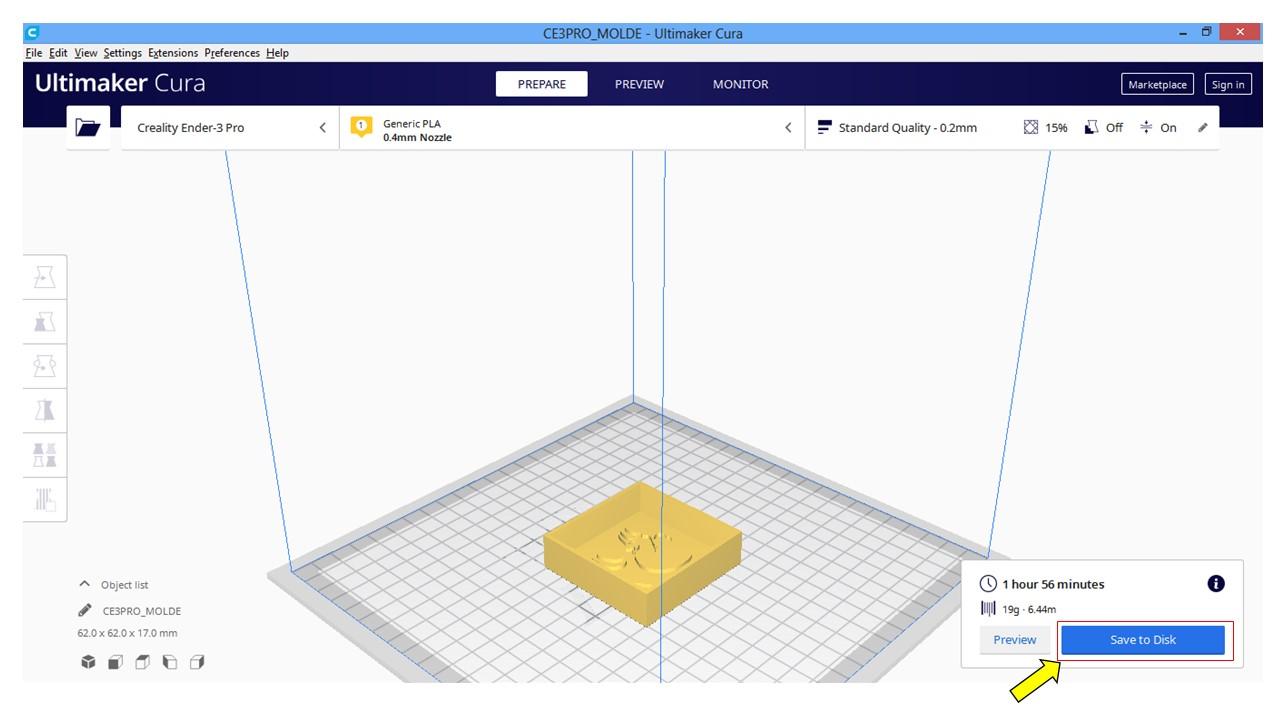Click the extruder 1 material icon
The height and width of the screenshot is (720, 1280).
361,127
